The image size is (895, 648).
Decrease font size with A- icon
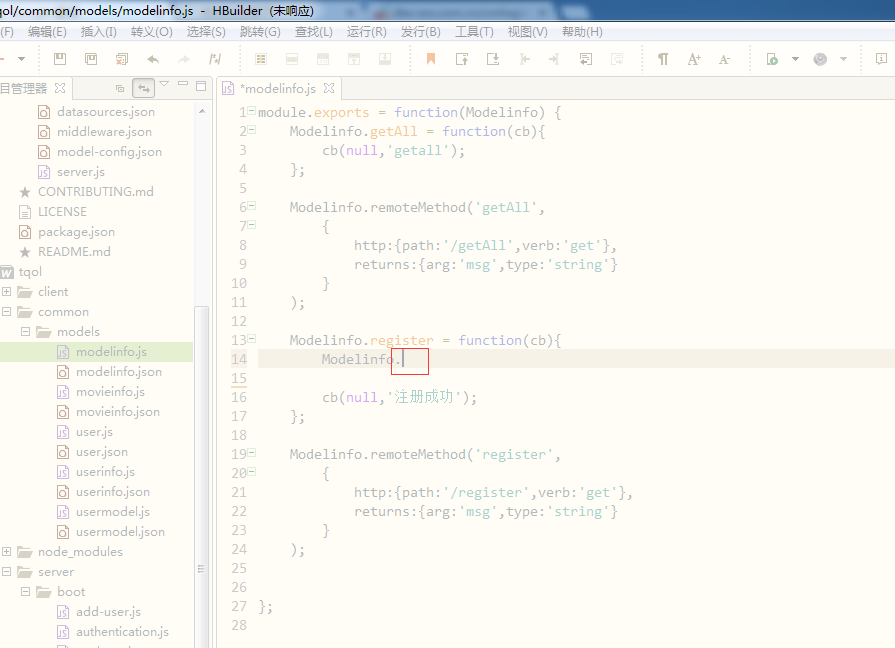coord(724,59)
